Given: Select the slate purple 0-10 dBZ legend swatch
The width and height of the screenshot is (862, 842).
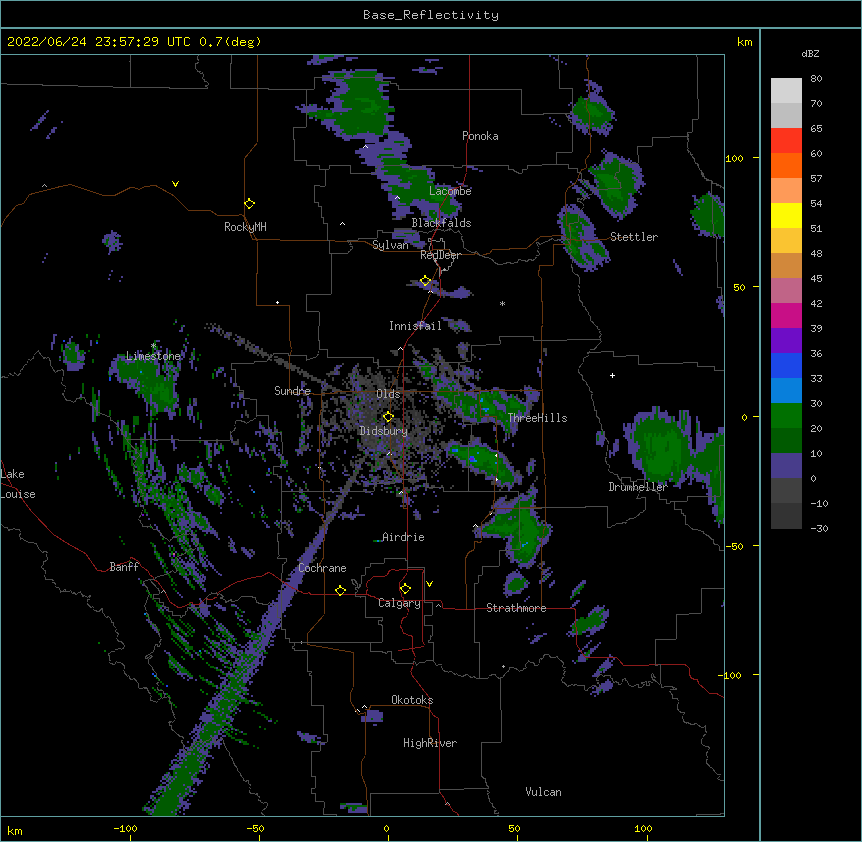Looking at the screenshot, I should pyautogui.click(x=786, y=466).
